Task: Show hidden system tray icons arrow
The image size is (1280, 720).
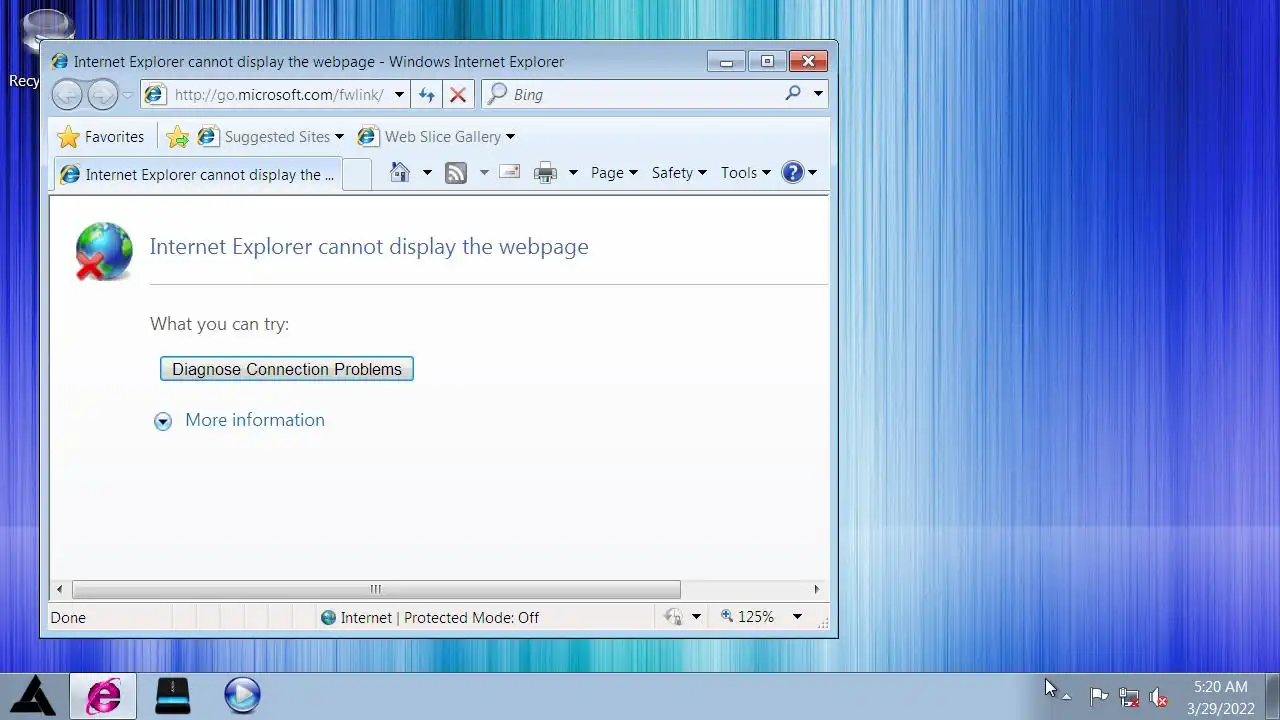Action: [x=1066, y=696]
